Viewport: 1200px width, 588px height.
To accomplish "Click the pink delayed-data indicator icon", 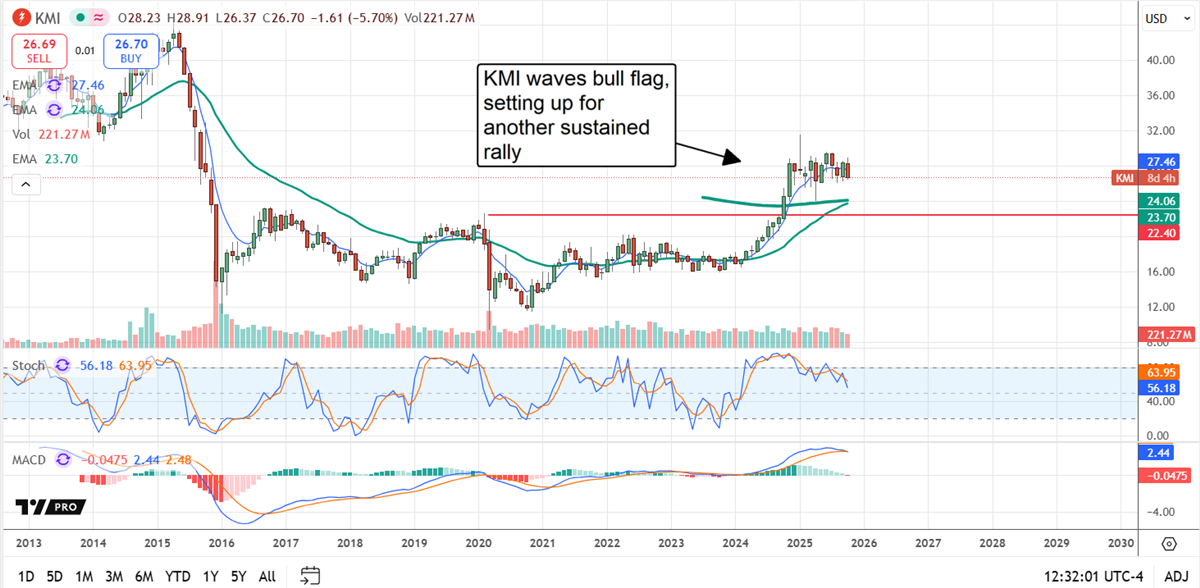I will (100, 16).
